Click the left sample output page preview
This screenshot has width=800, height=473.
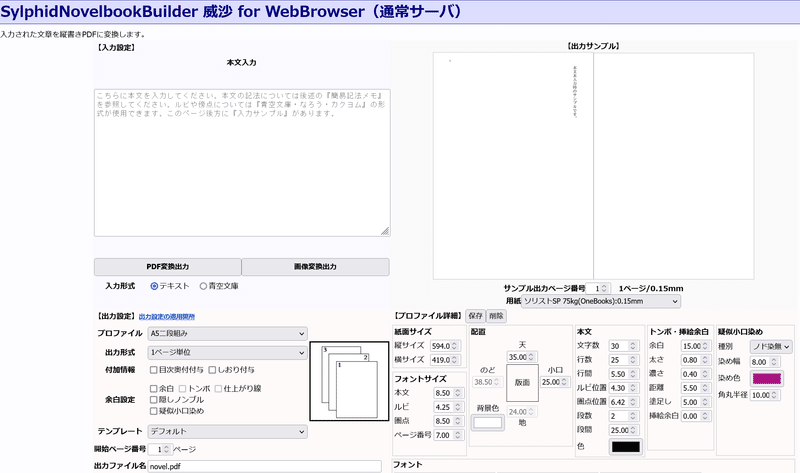513,166
